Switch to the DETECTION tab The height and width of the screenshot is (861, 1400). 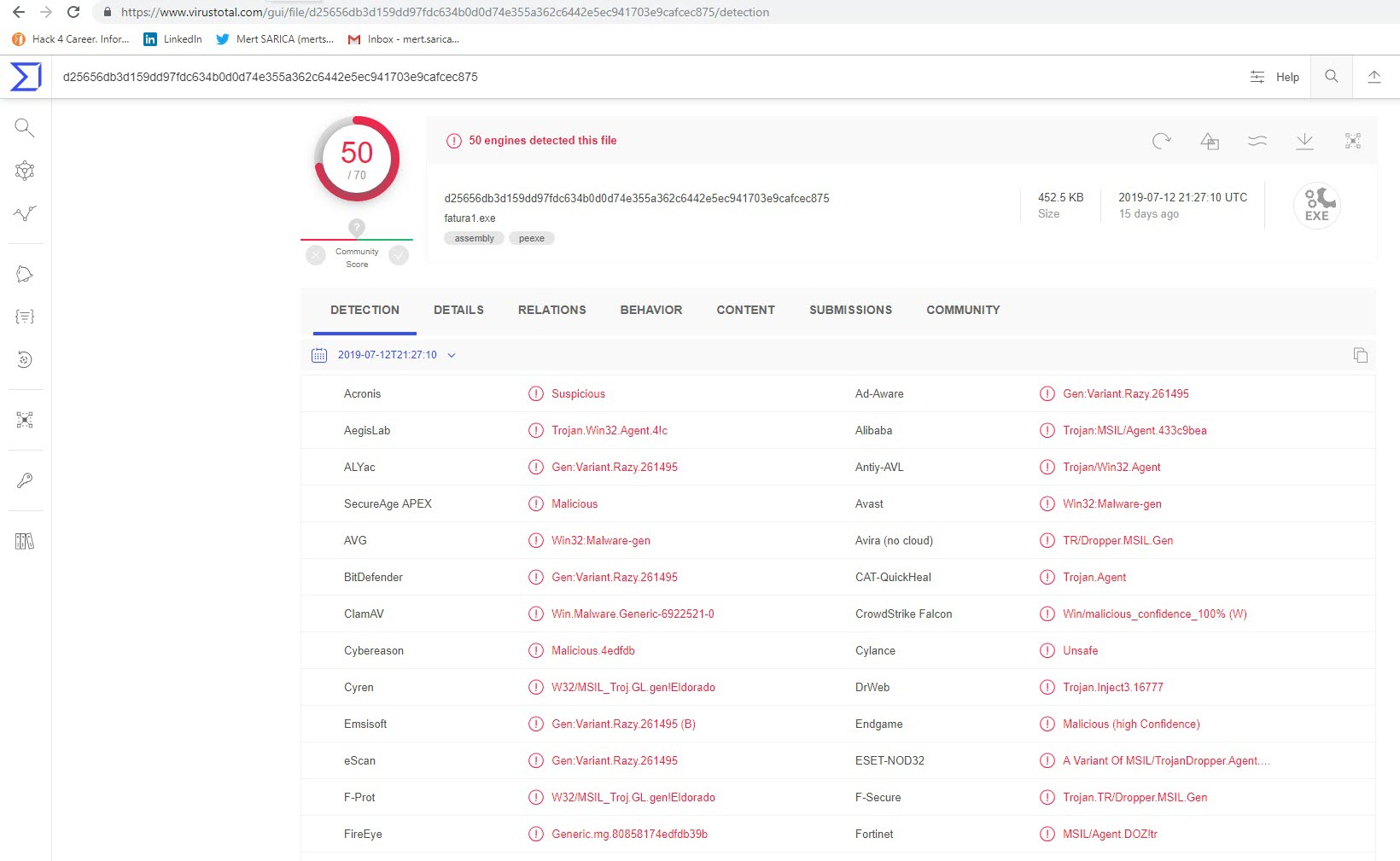(x=365, y=310)
